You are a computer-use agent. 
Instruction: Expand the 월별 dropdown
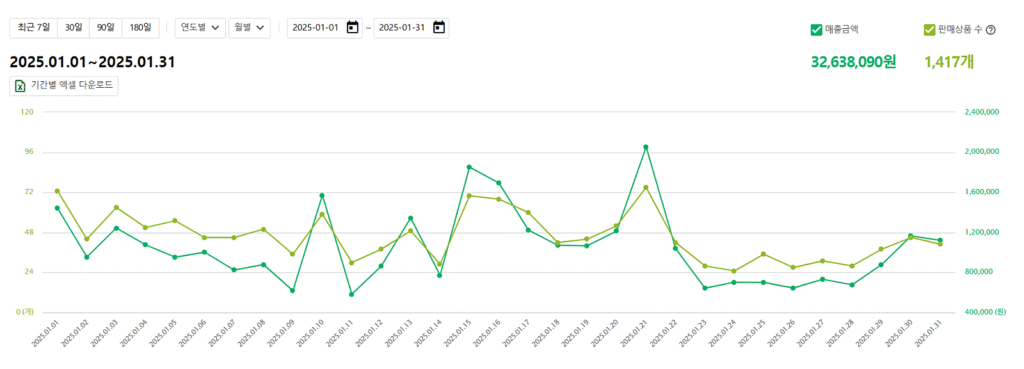[249, 27]
